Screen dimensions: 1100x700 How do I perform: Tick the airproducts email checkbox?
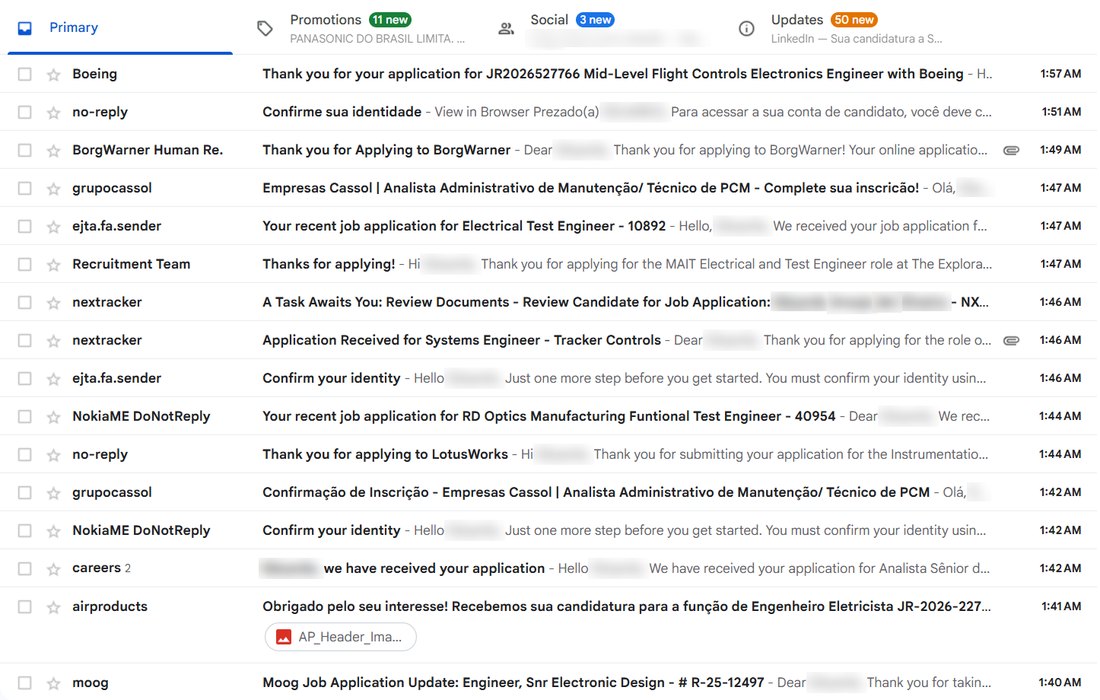tap(25, 606)
